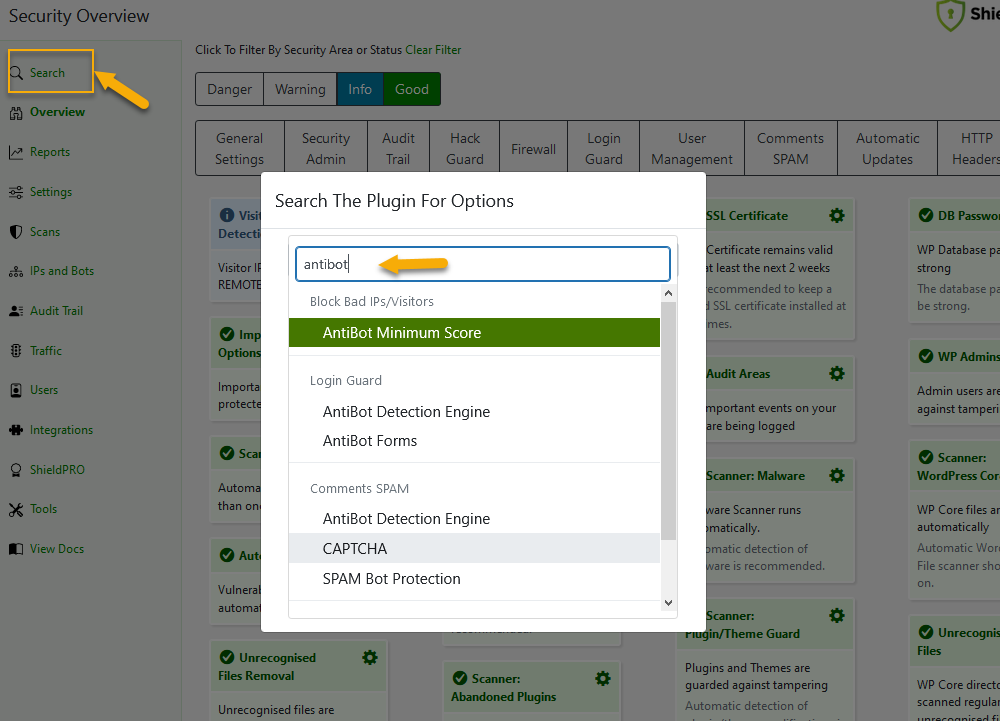Open Reports from the sidebar
Viewport: 1000px width, 721px height.
(50, 152)
